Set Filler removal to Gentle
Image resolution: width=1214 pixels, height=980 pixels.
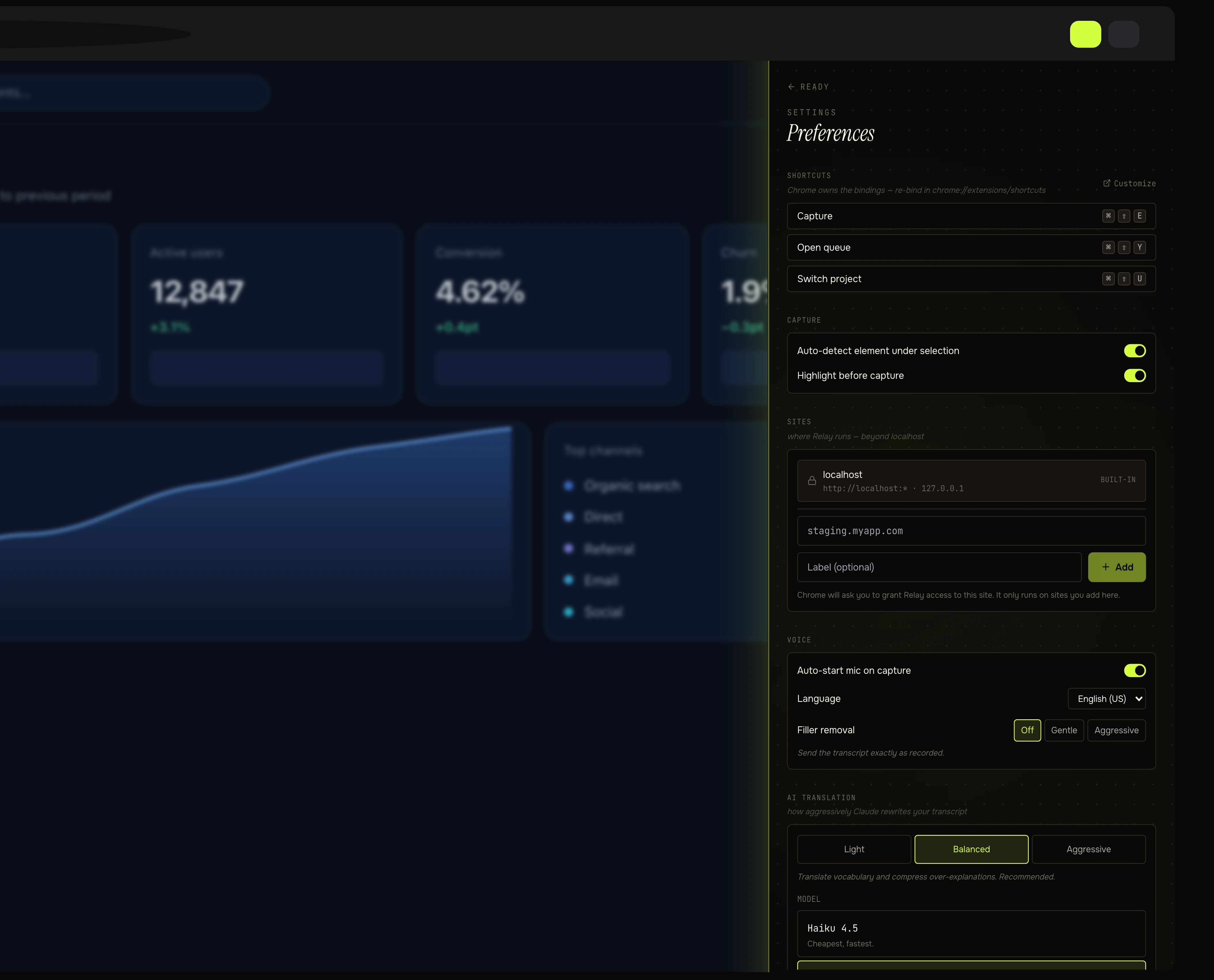(1064, 730)
